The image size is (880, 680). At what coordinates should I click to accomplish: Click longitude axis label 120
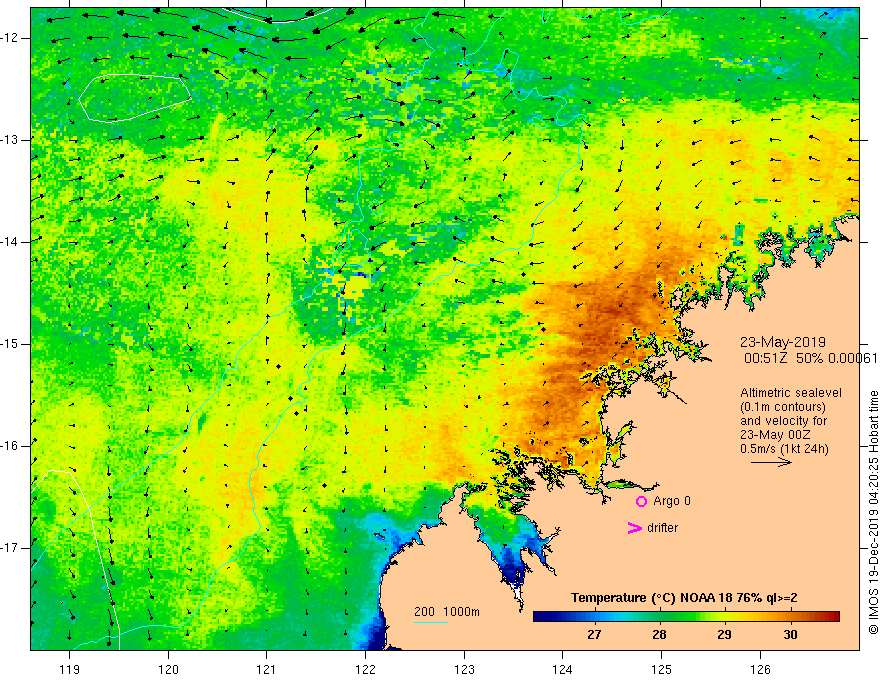coord(168,669)
